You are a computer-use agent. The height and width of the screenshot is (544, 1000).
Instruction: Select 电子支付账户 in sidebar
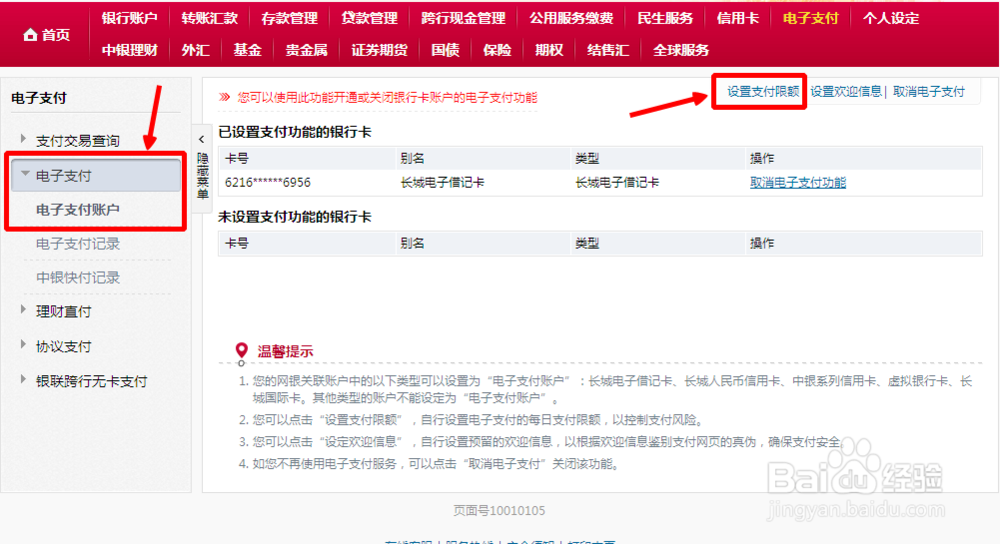77,209
